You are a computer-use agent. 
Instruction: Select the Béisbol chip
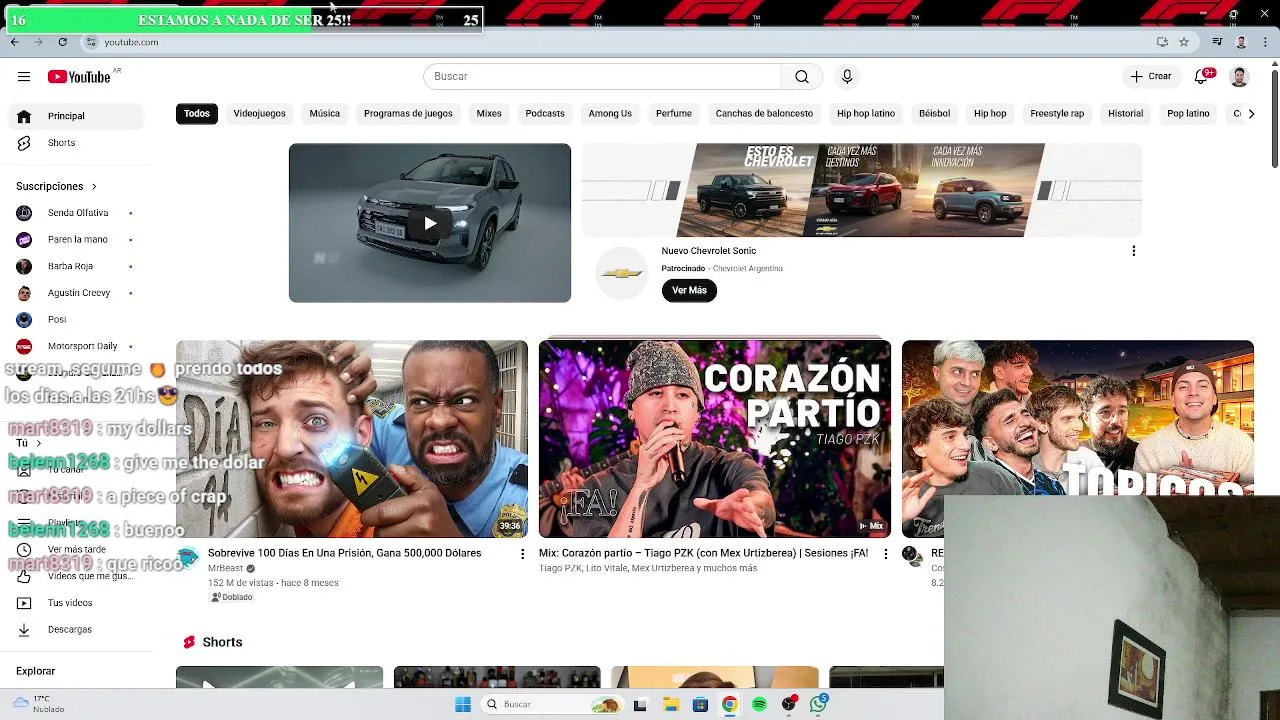(934, 114)
